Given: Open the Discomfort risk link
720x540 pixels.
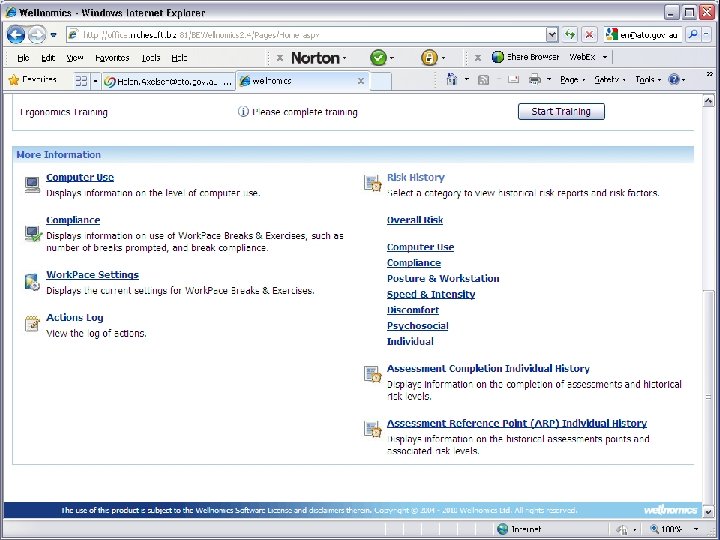Looking at the screenshot, I should point(413,310).
